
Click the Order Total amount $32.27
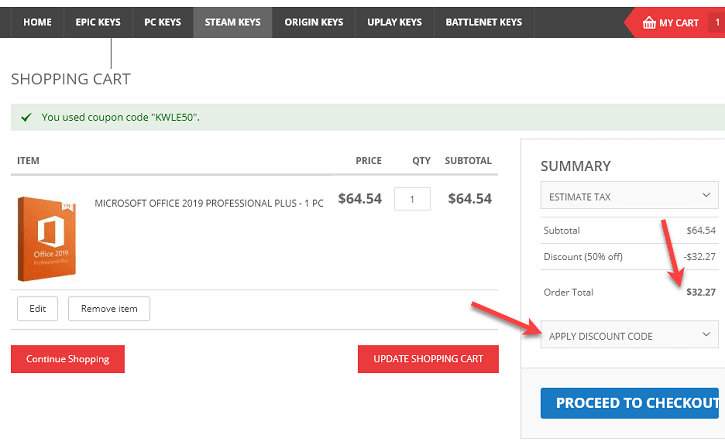coord(701,292)
